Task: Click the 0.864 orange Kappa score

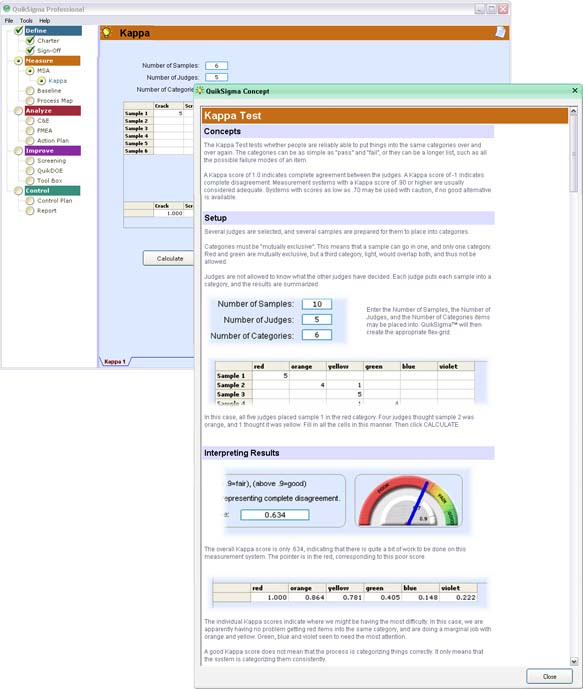Action: (307, 598)
